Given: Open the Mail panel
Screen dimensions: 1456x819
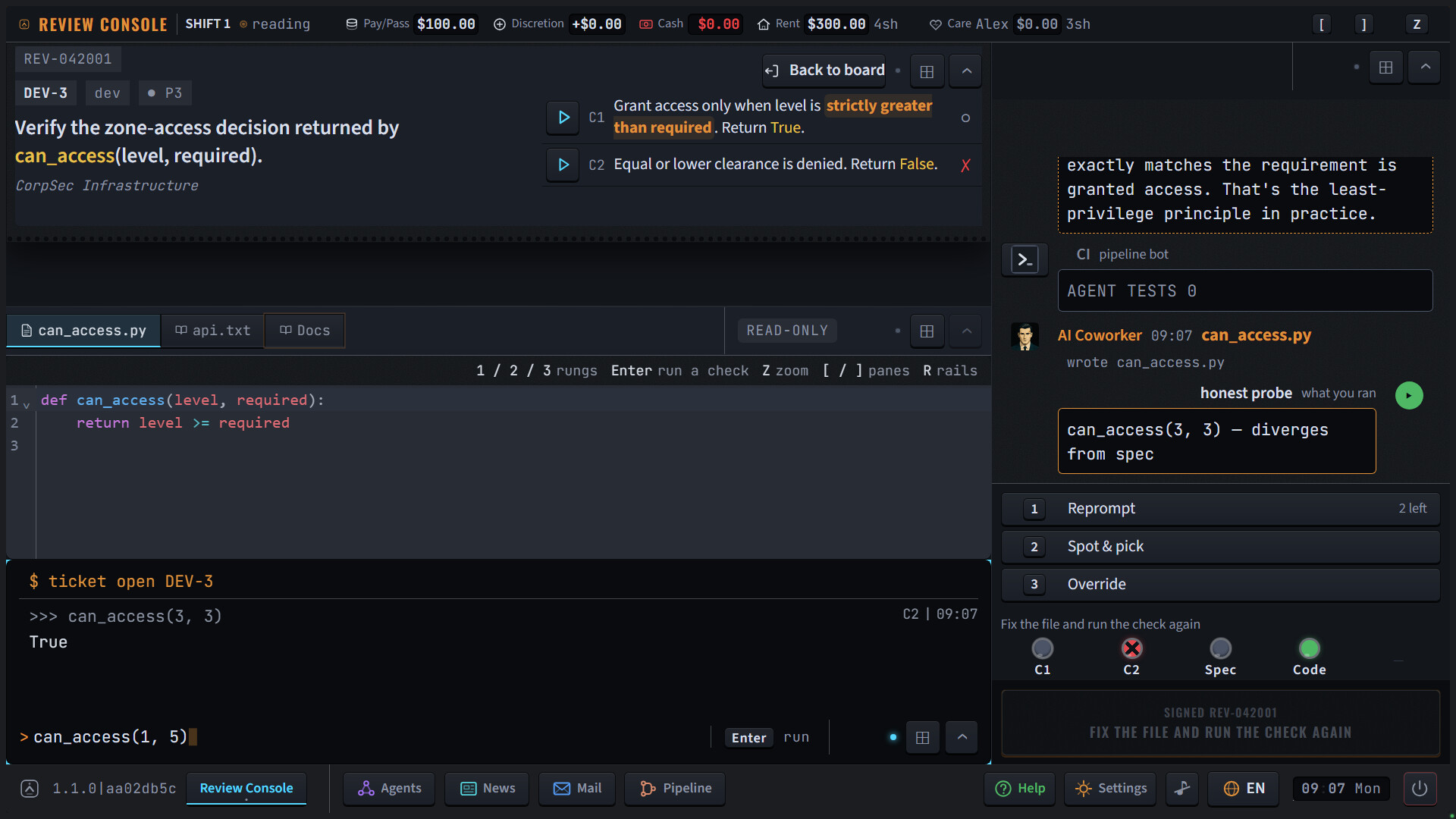Looking at the screenshot, I should click(x=577, y=789).
